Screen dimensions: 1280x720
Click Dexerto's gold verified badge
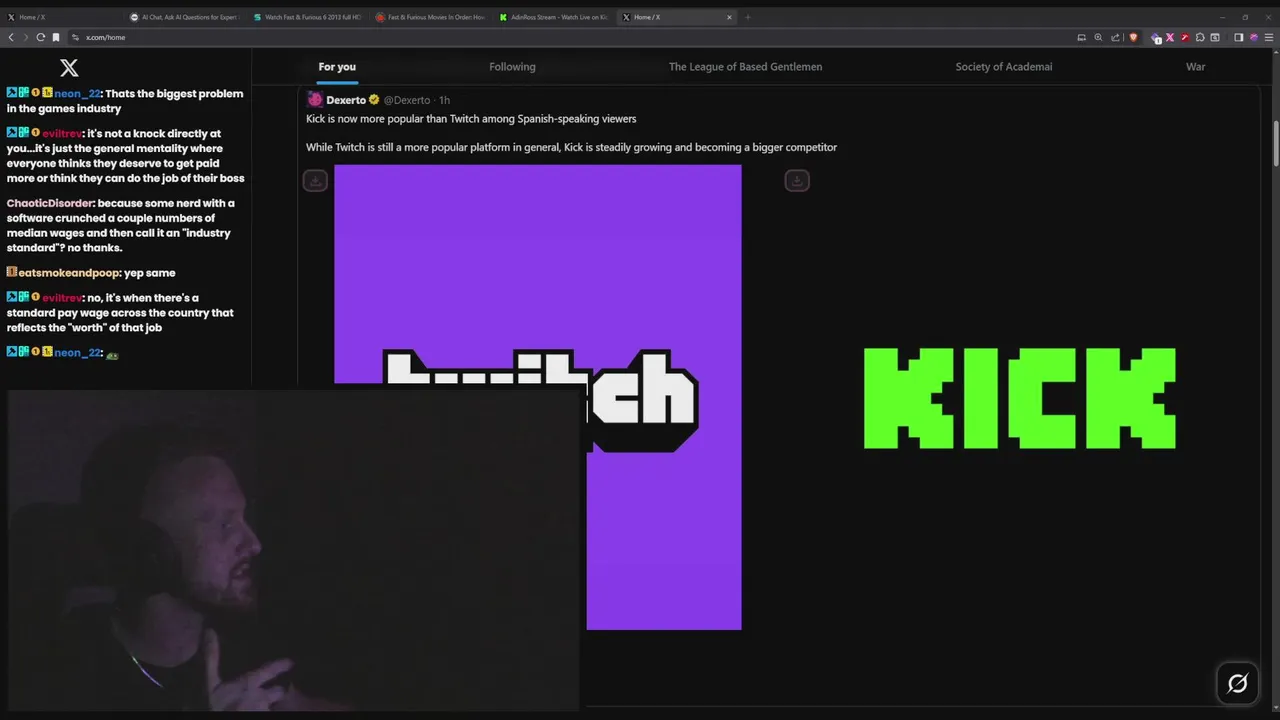point(374,100)
